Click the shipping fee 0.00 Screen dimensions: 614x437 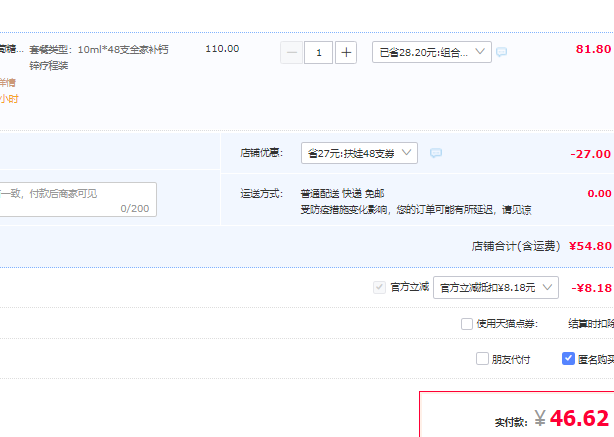pos(599,193)
